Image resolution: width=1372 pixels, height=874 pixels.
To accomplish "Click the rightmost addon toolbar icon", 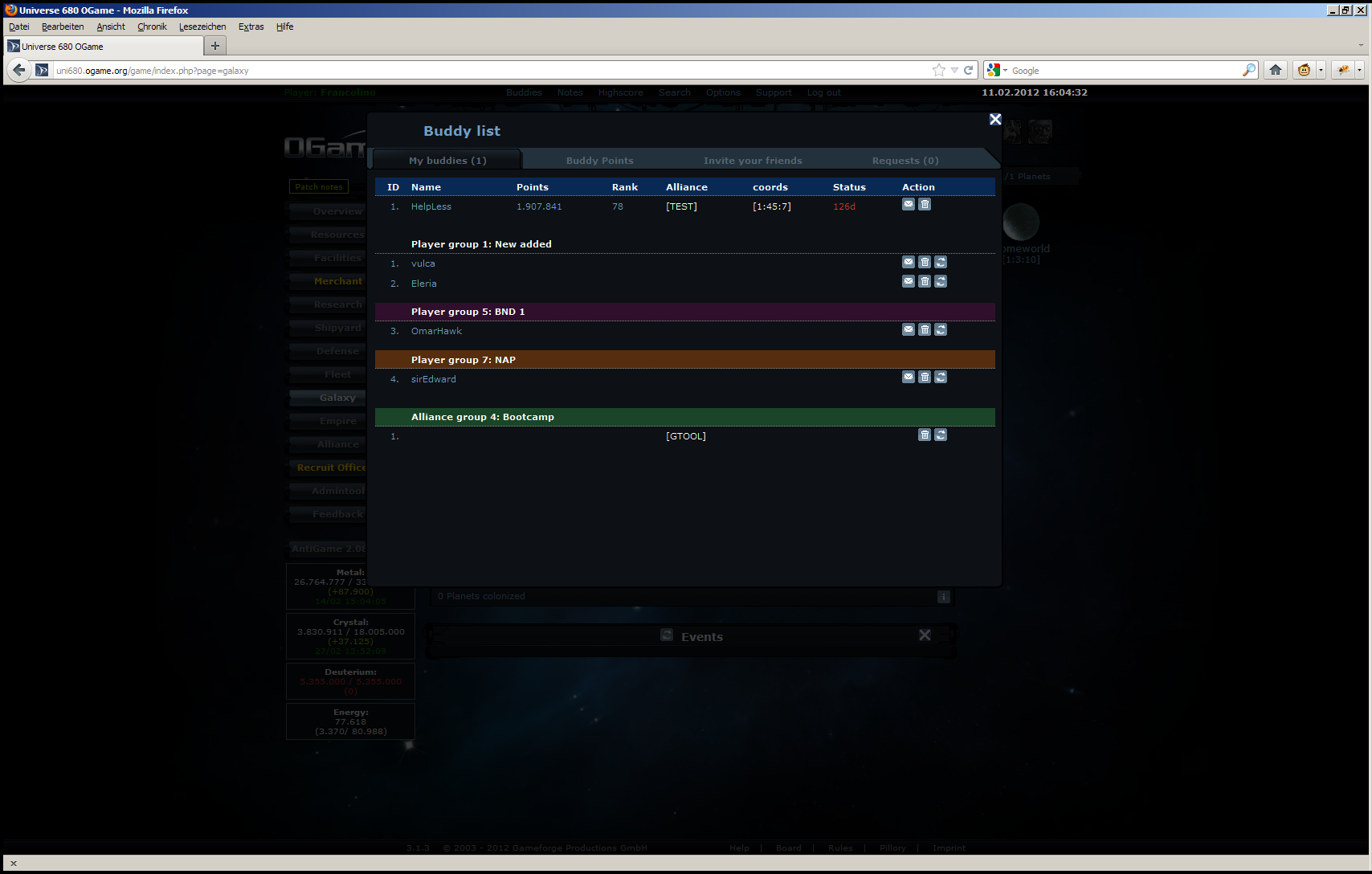I will pos(1342,70).
